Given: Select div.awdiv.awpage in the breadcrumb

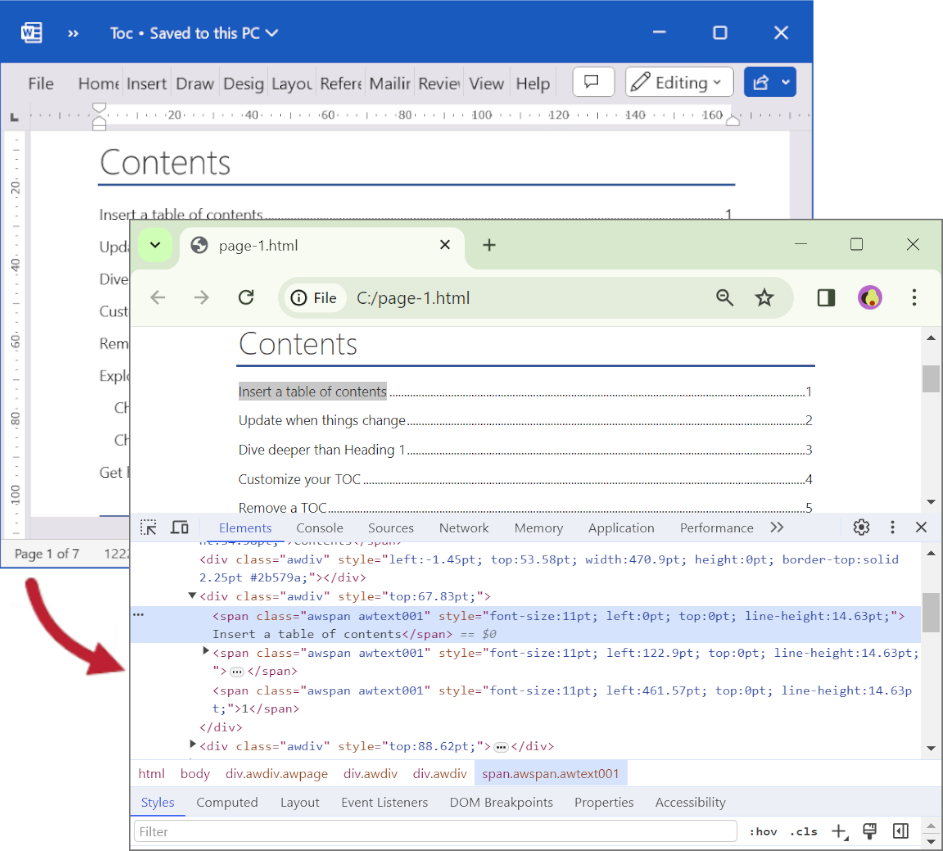Looking at the screenshot, I should click(277, 773).
